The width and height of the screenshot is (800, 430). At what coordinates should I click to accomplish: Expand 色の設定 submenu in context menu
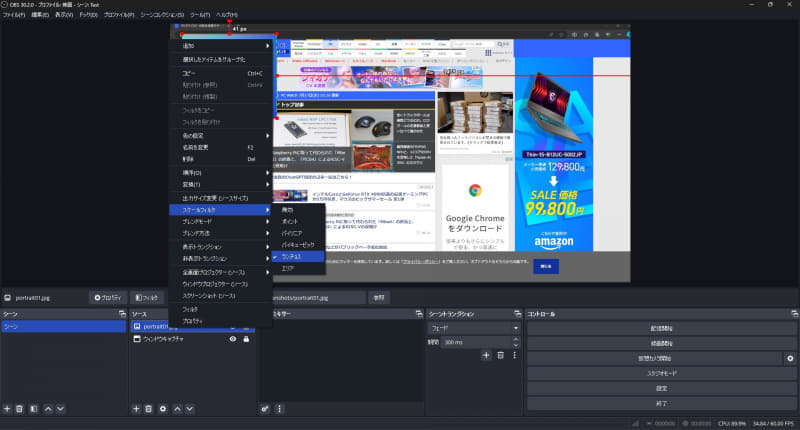click(221, 136)
